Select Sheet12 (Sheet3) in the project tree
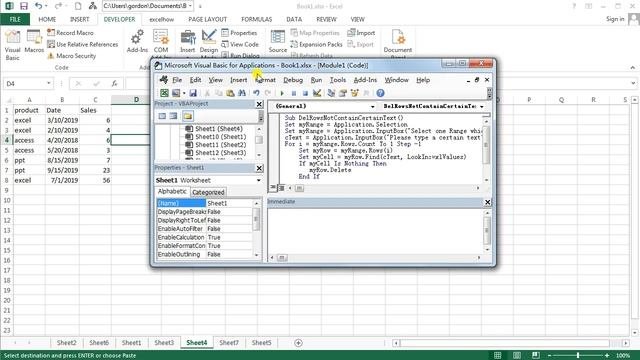This screenshot has width=640, height=360. pos(220,153)
